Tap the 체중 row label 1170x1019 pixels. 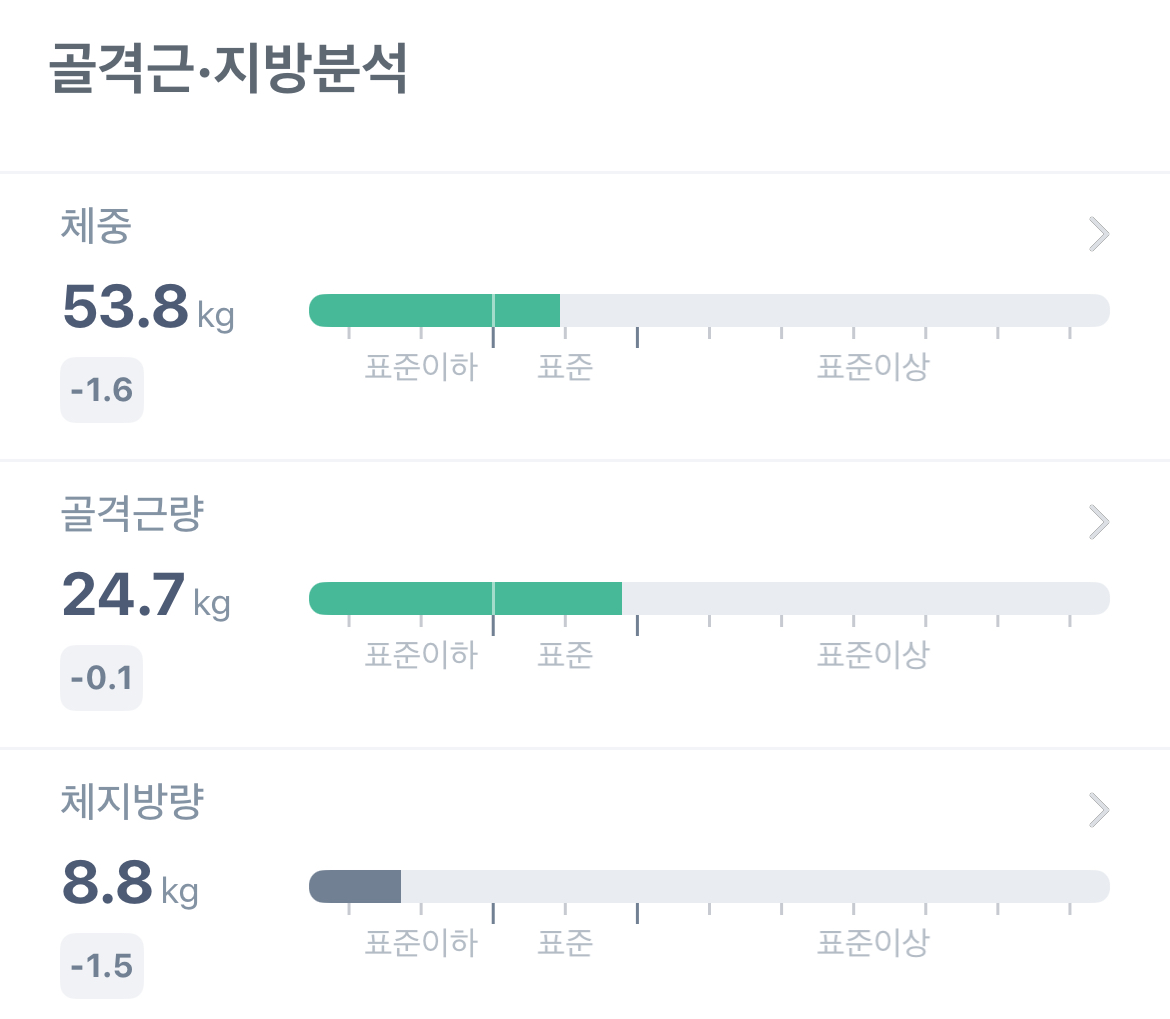pyautogui.click(x=96, y=226)
